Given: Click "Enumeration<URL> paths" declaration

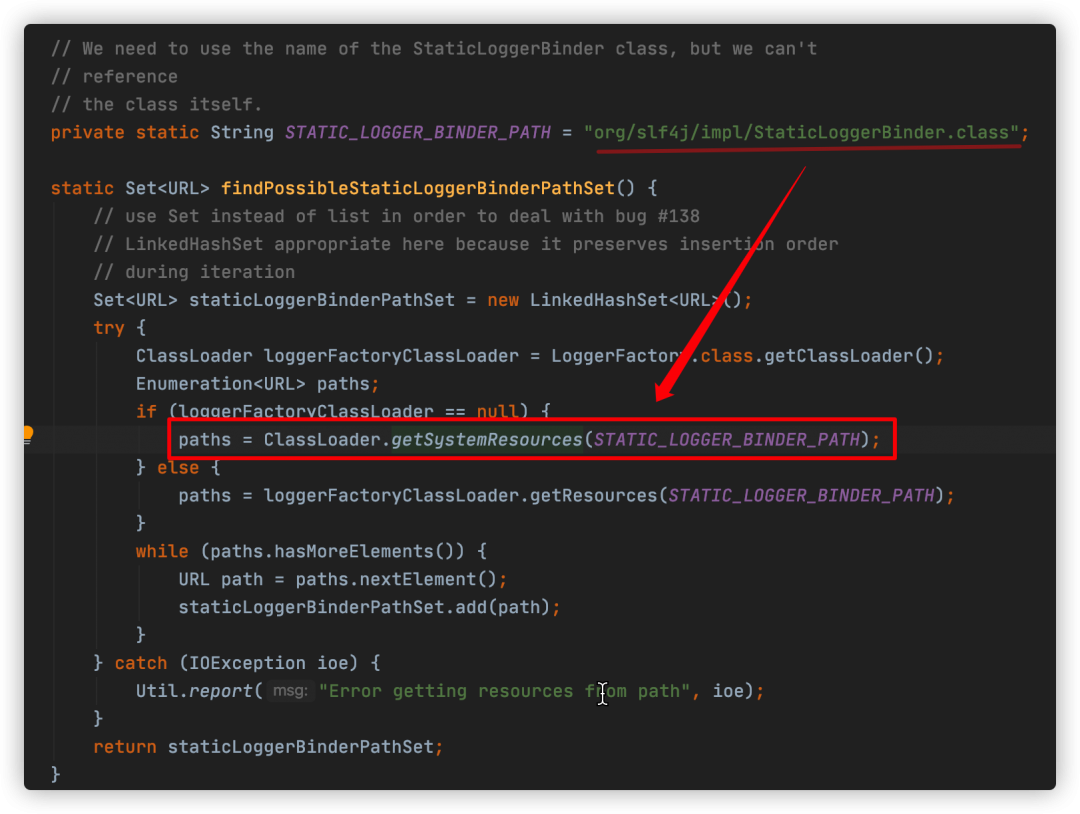Looking at the screenshot, I should (253, 384).
